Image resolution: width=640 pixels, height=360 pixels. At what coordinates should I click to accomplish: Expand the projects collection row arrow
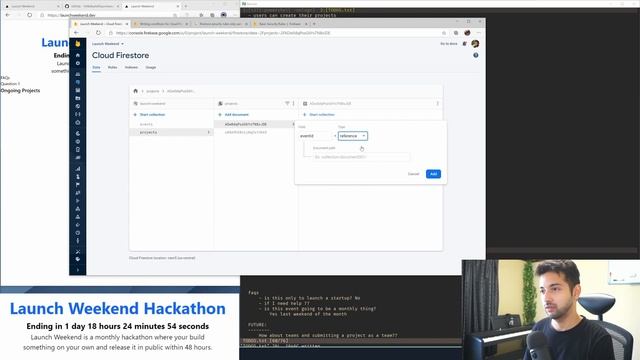(209, 132)
